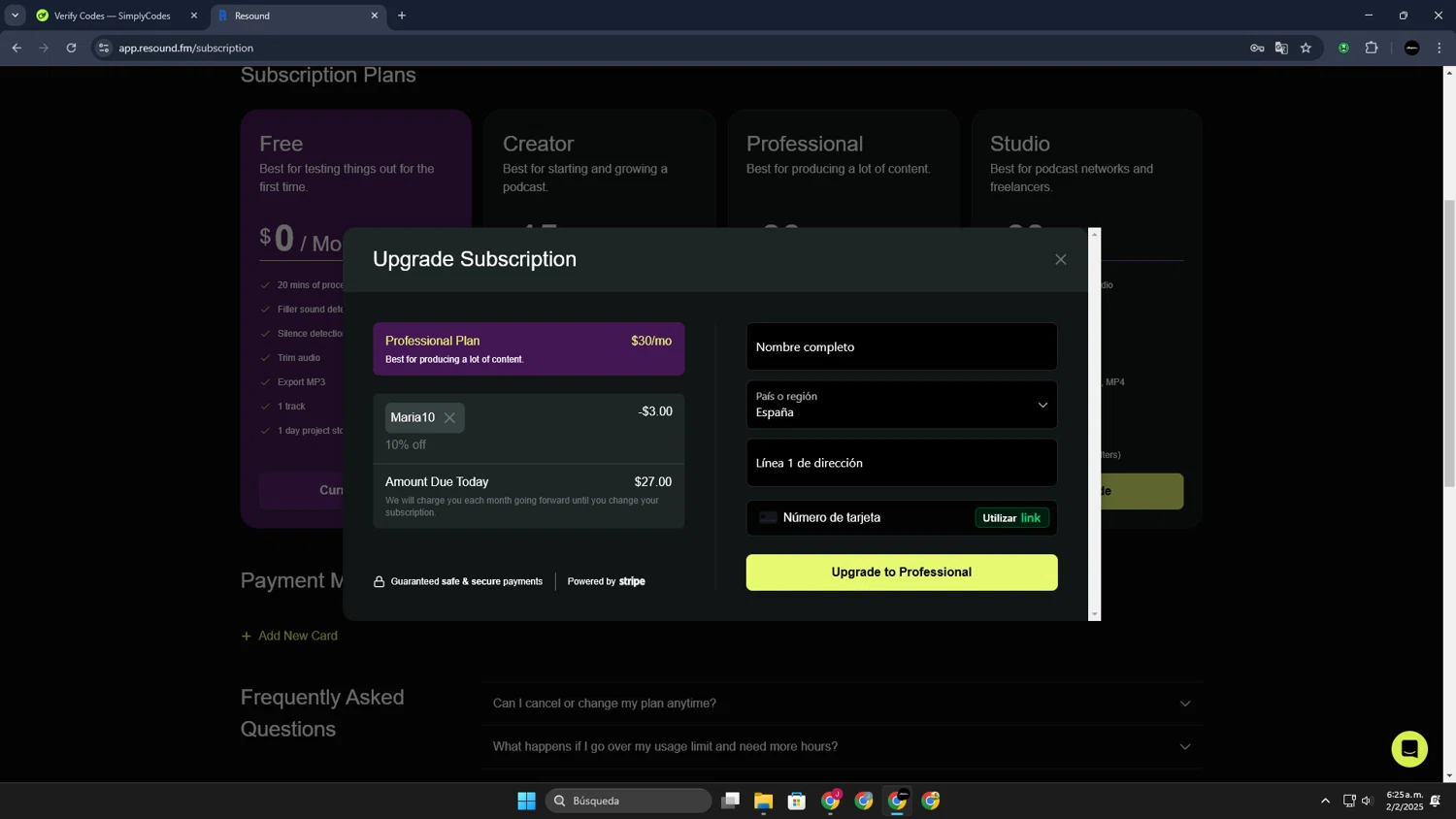Click the Número de tarjeta field
The width and height of the screenshot is (1456, 819).
859,518
